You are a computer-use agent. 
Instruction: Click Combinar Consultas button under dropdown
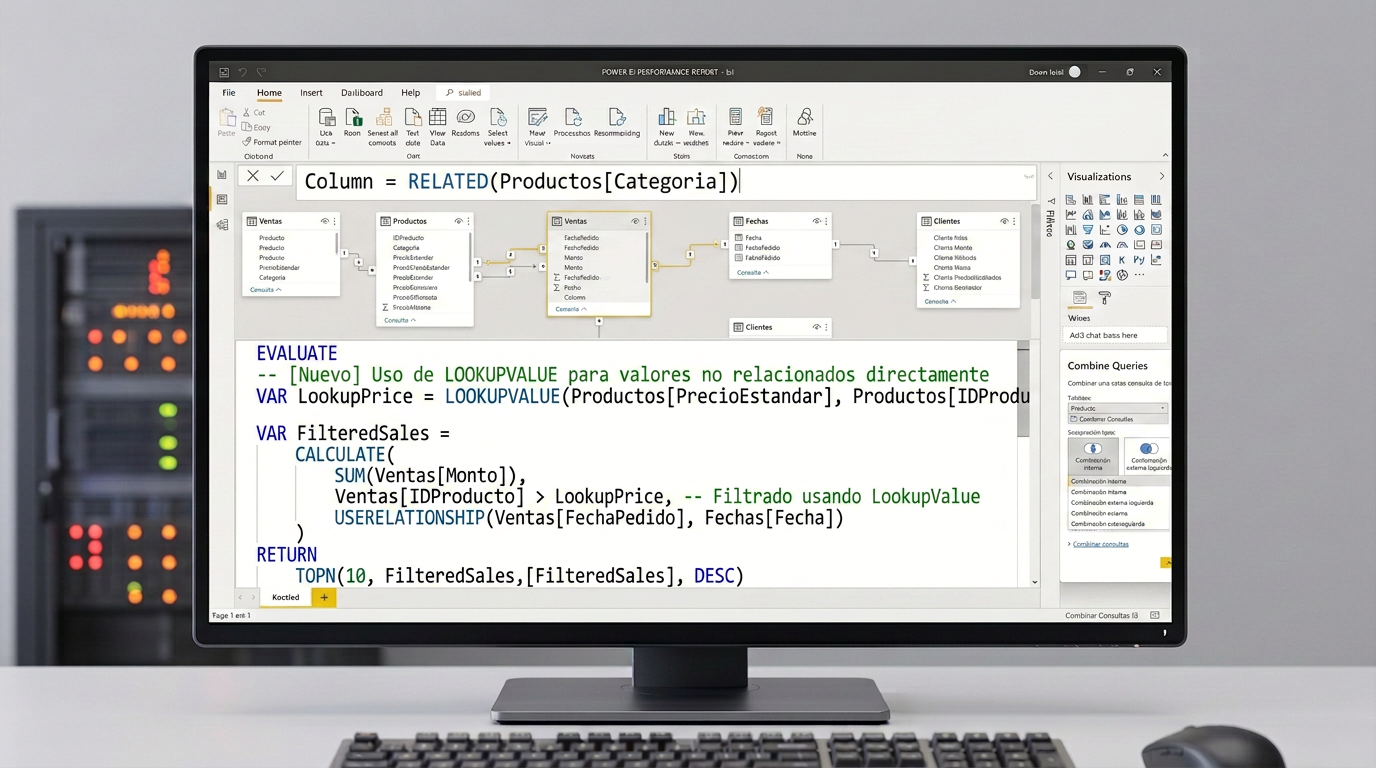tap(1118, 419)
